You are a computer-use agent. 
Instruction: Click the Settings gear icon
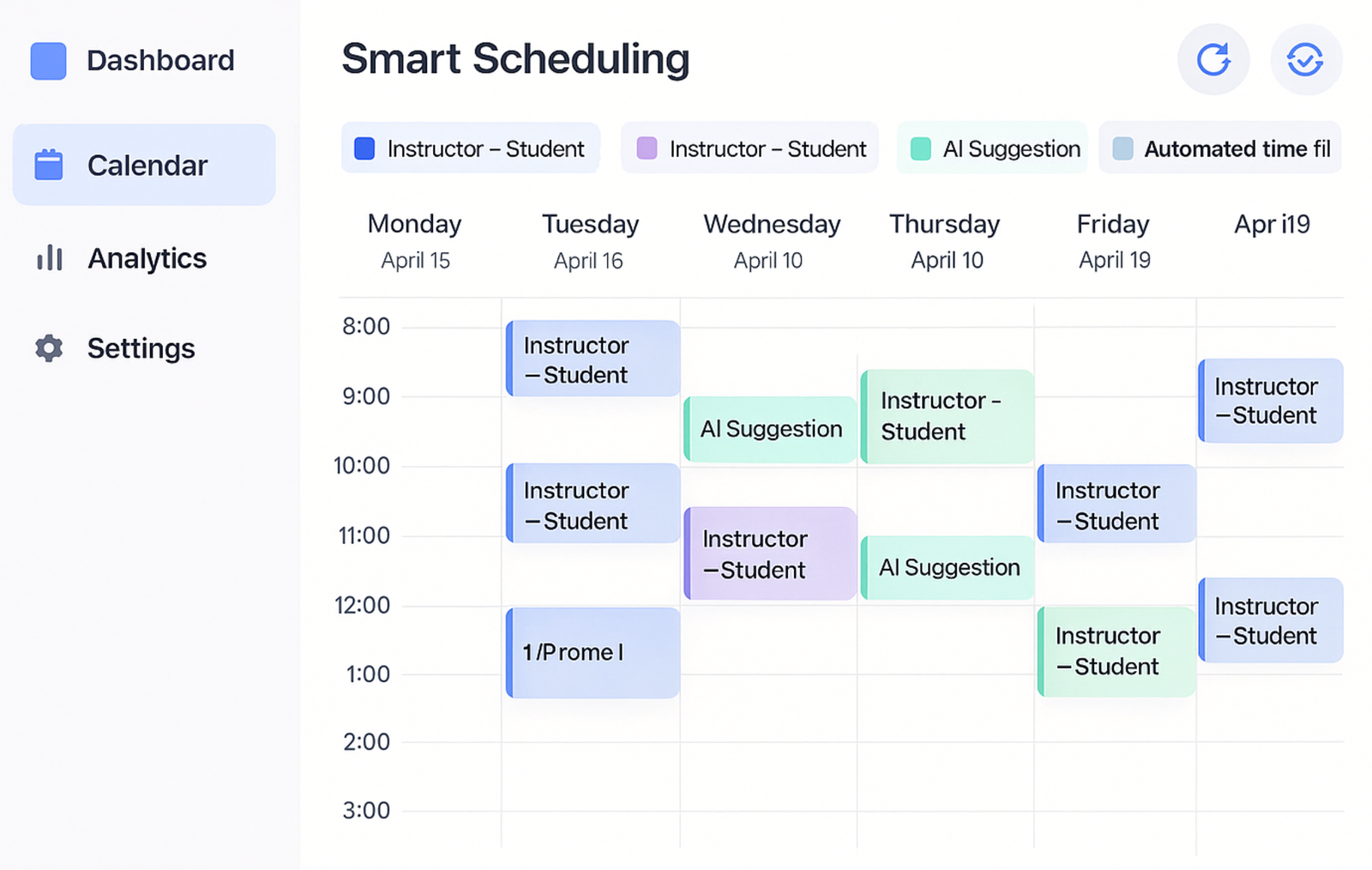tap(49, 347)
